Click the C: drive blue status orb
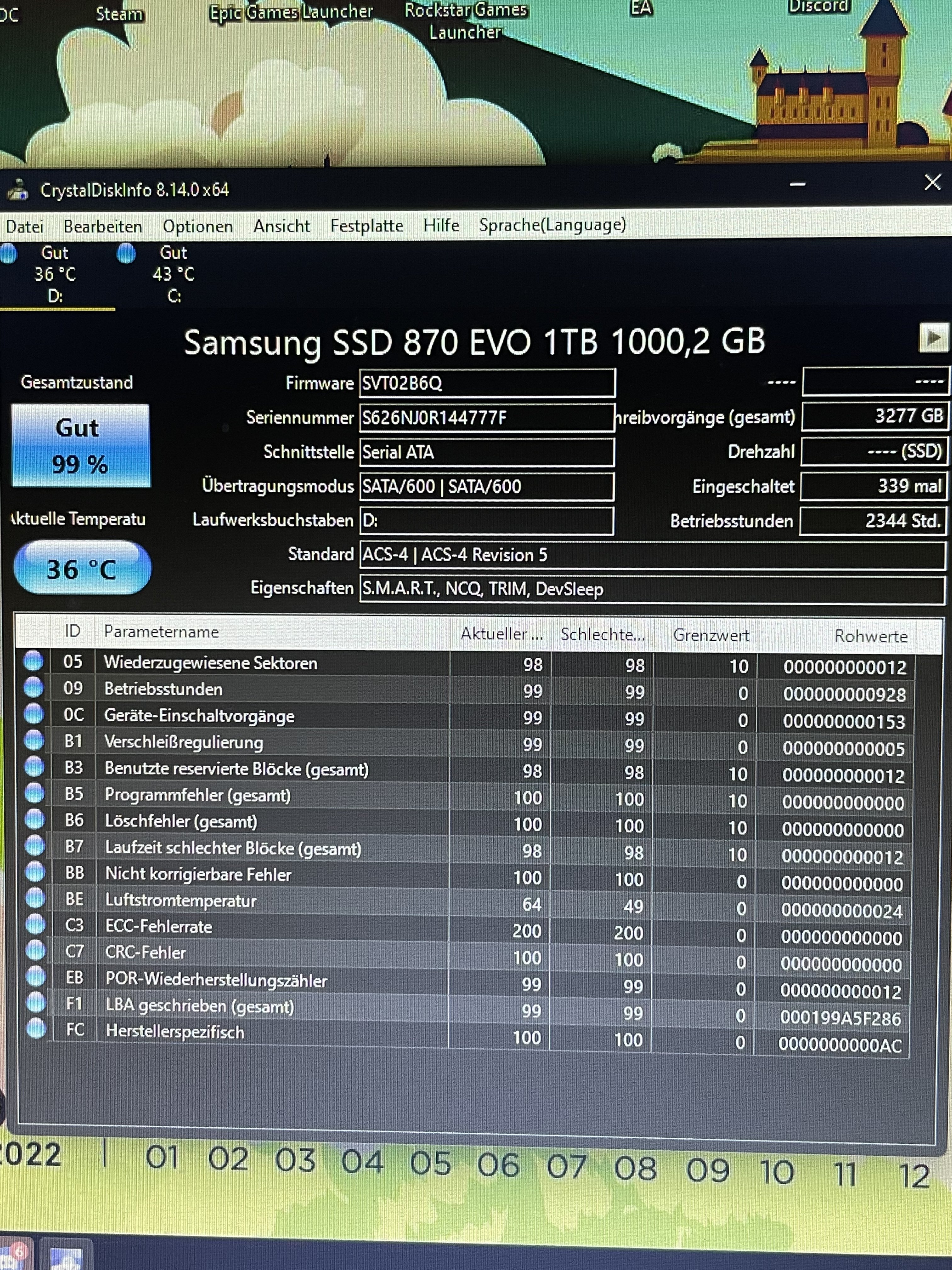The image size is (952, 1270). (126, 253)
